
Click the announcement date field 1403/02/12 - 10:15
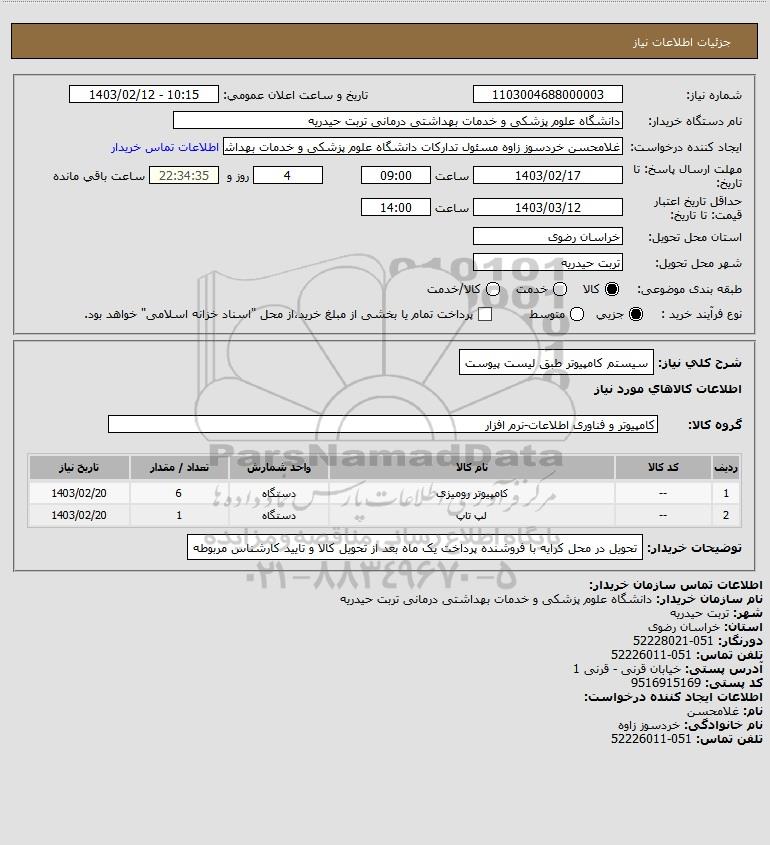pos(144,94)
